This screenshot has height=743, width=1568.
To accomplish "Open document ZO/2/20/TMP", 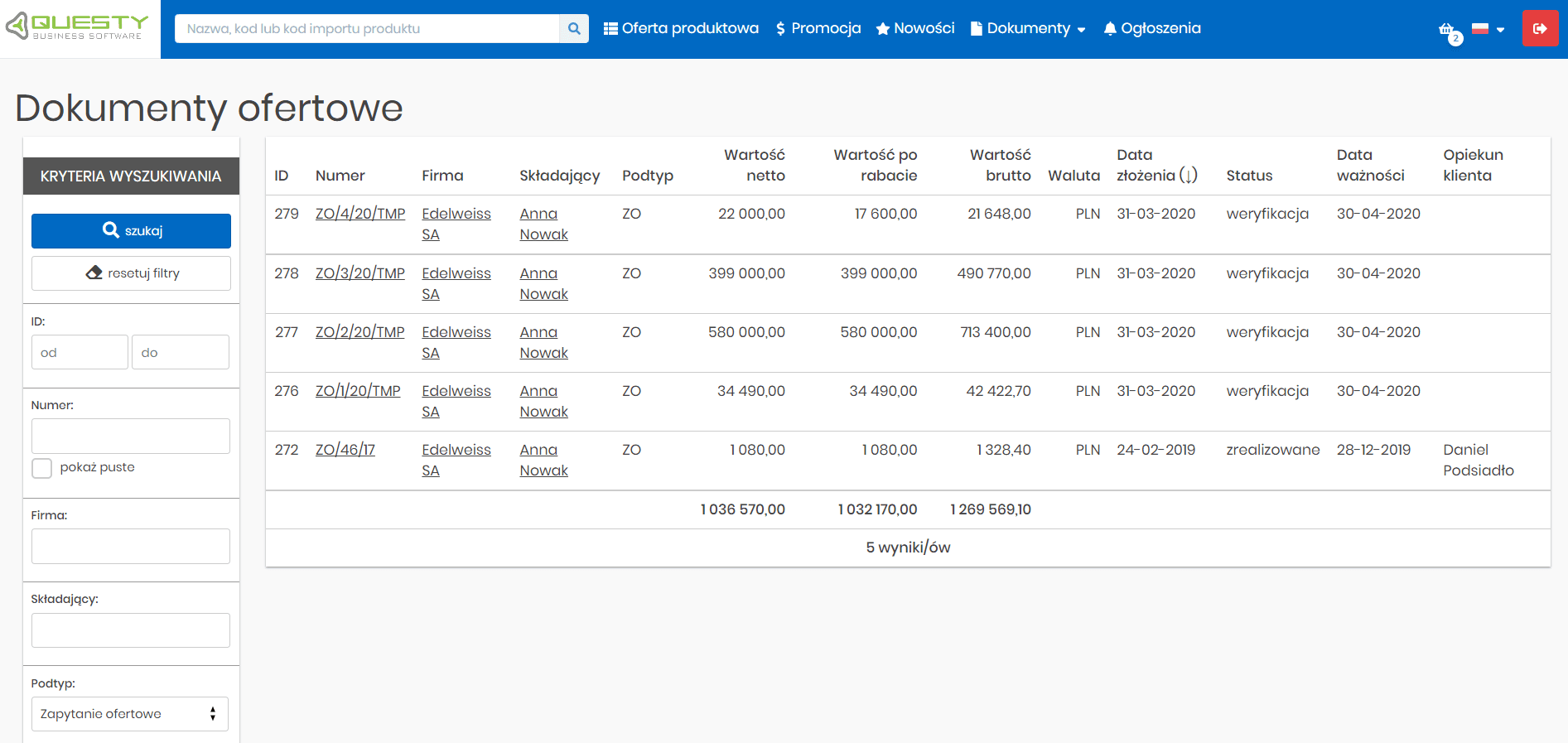I will [x=360, y=332].
